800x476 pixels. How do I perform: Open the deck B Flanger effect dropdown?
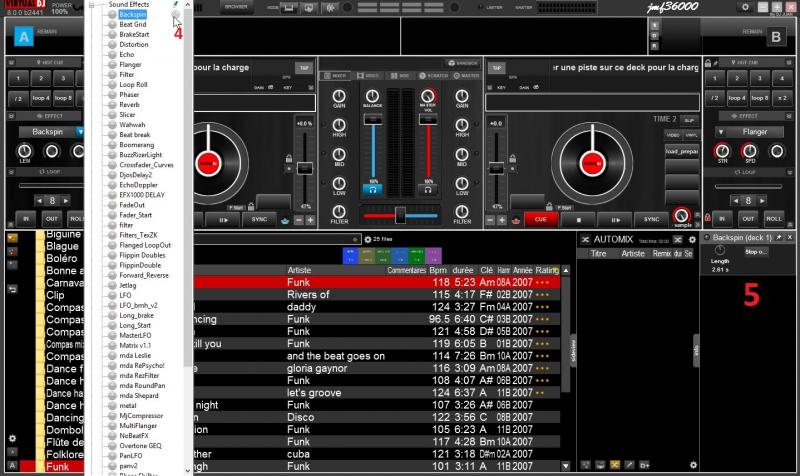coord(749,131)
